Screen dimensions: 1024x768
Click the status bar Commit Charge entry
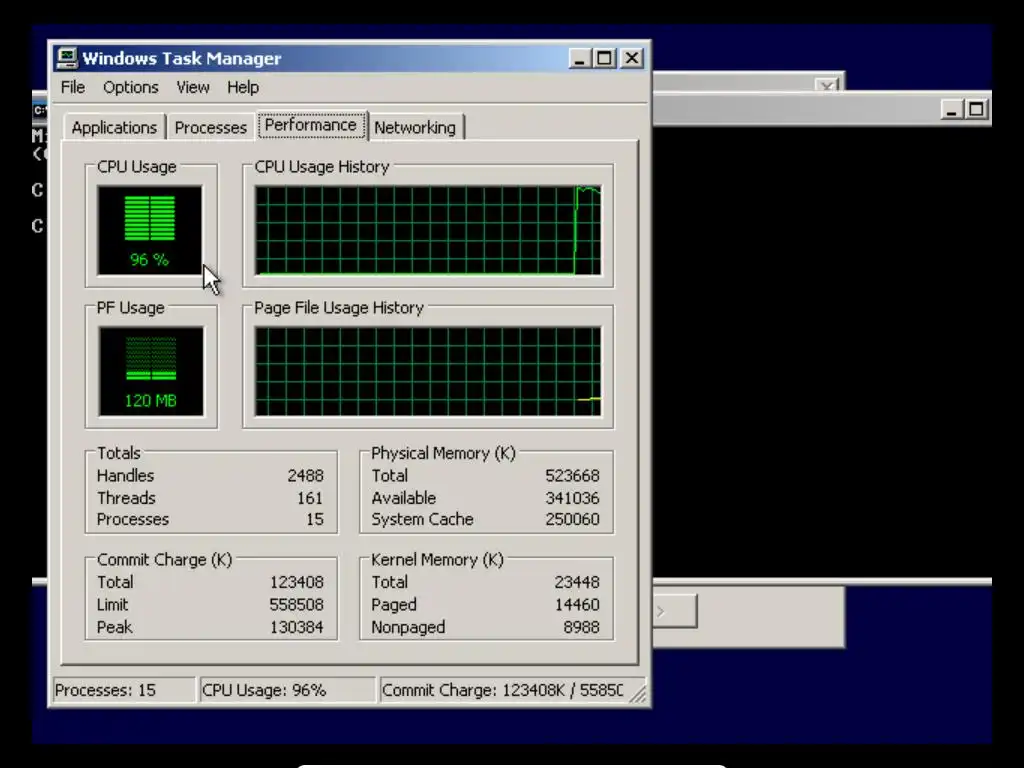[x=503, y=690]
